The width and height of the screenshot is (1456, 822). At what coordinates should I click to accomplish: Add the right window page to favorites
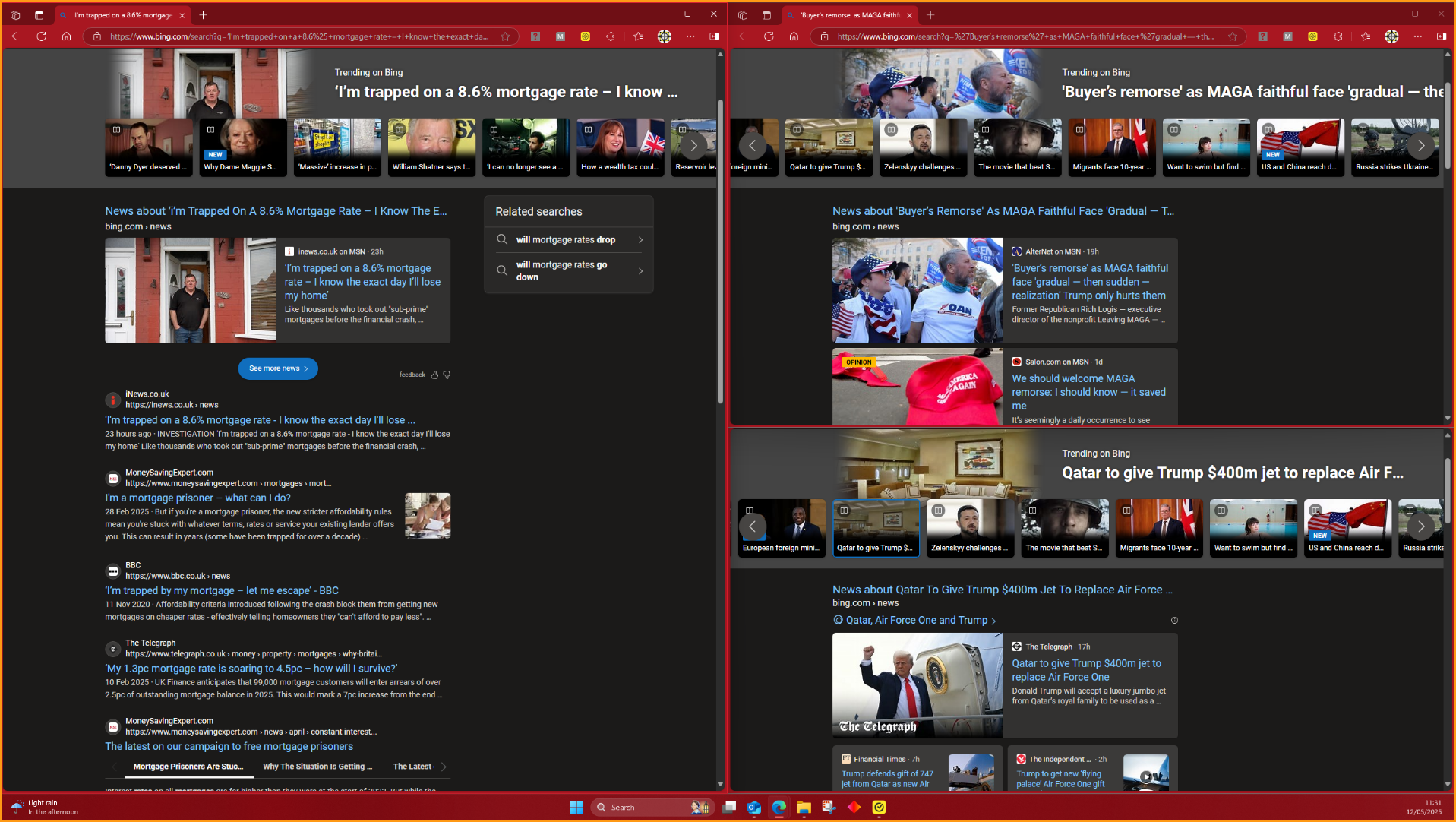click(x=1233, y=36)
